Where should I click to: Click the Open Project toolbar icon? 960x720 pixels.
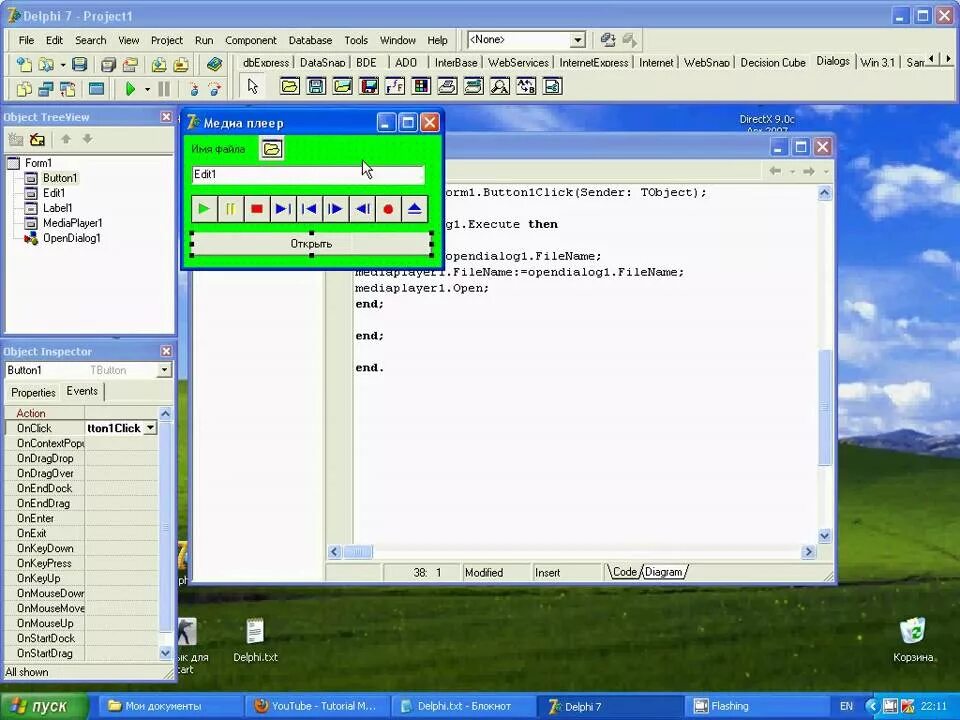[130, 64]
